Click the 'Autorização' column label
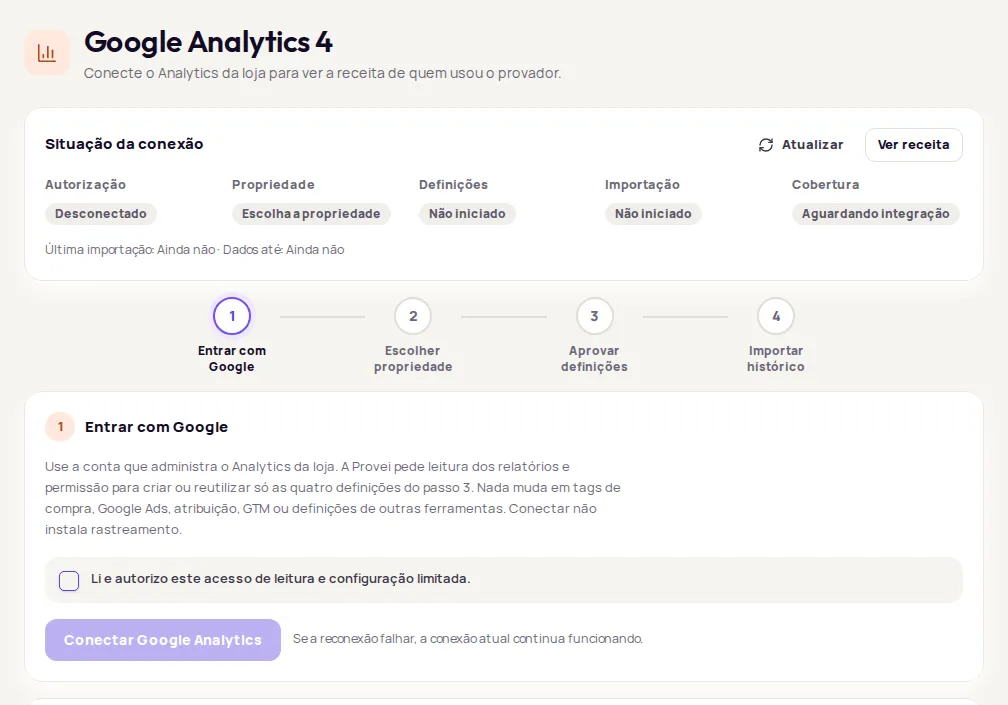 [86, 184]
